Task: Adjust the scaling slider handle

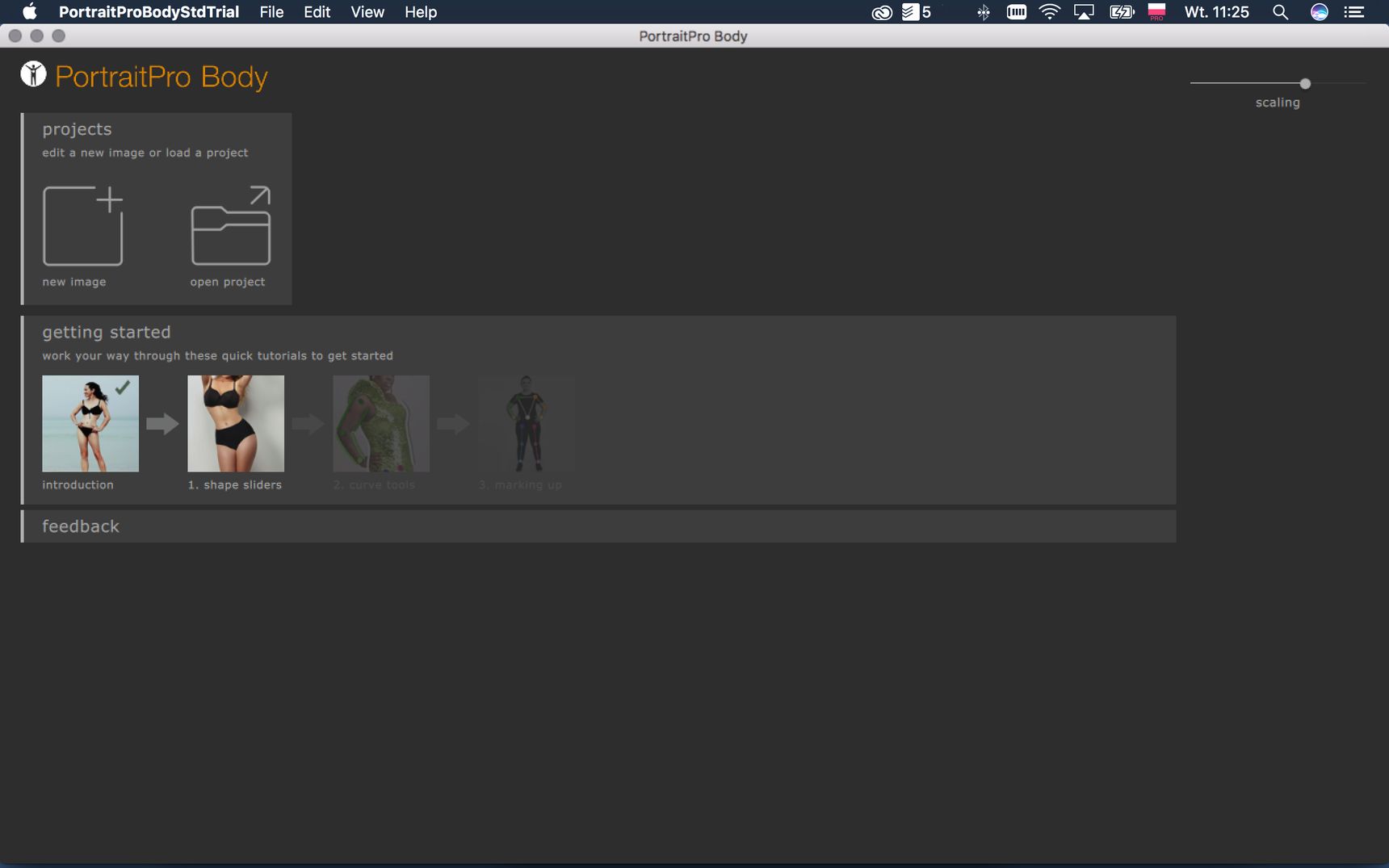Action: click(1305, 83)
